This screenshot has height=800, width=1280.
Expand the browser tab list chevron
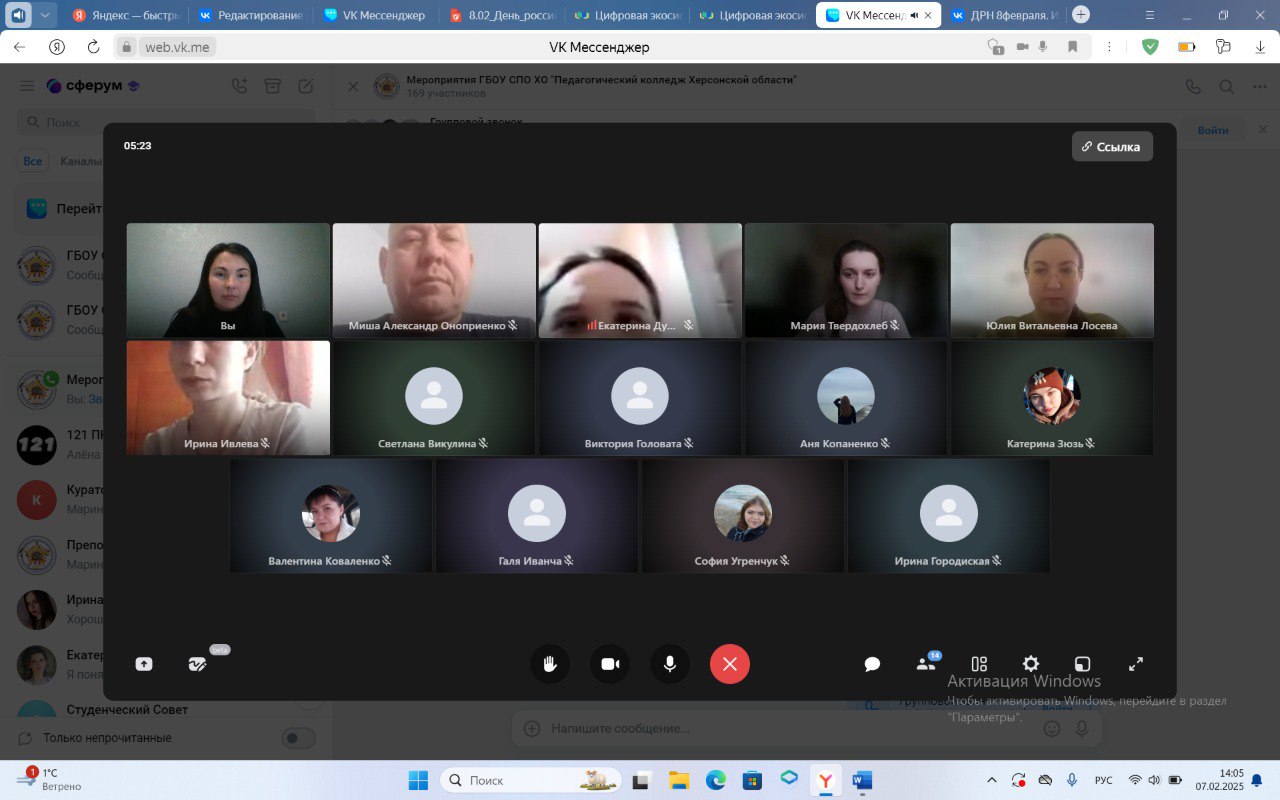46,15
